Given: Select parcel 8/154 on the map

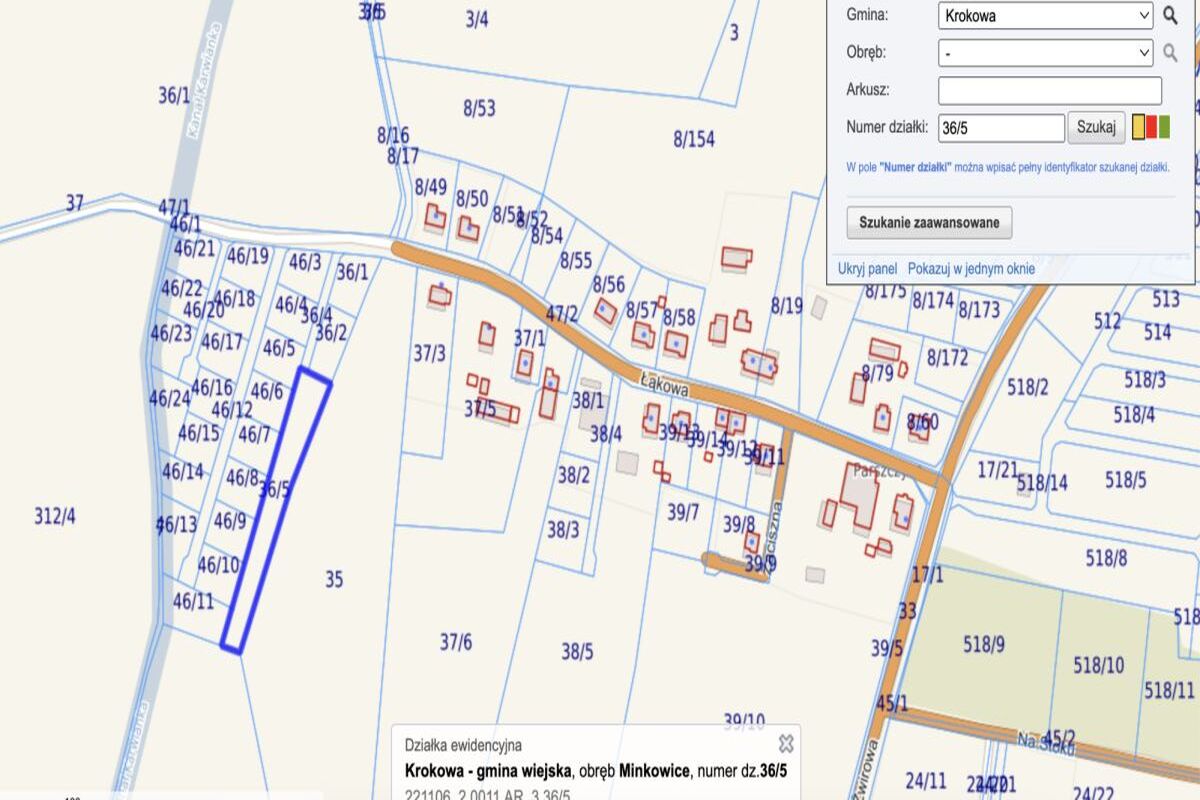Looking at the screenshot, I should 693,140.
